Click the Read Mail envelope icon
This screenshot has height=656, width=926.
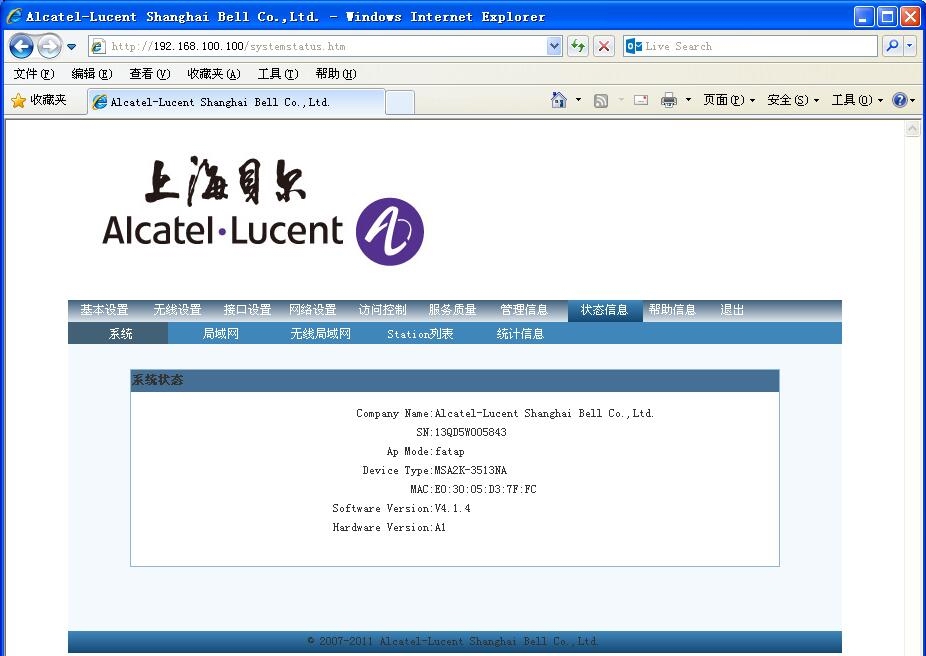click(x=641, y=100)
